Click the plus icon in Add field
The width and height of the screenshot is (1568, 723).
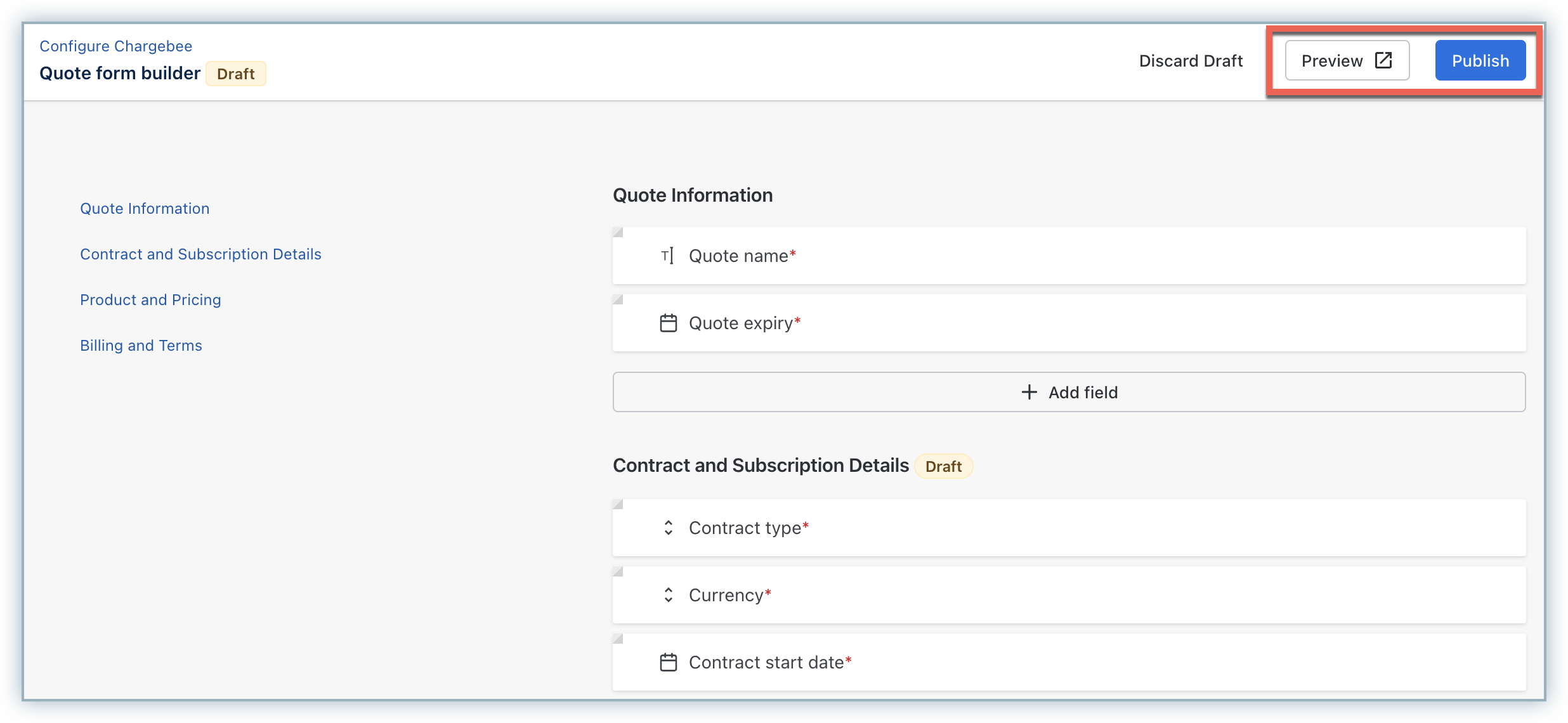[x=1029, y=392]
